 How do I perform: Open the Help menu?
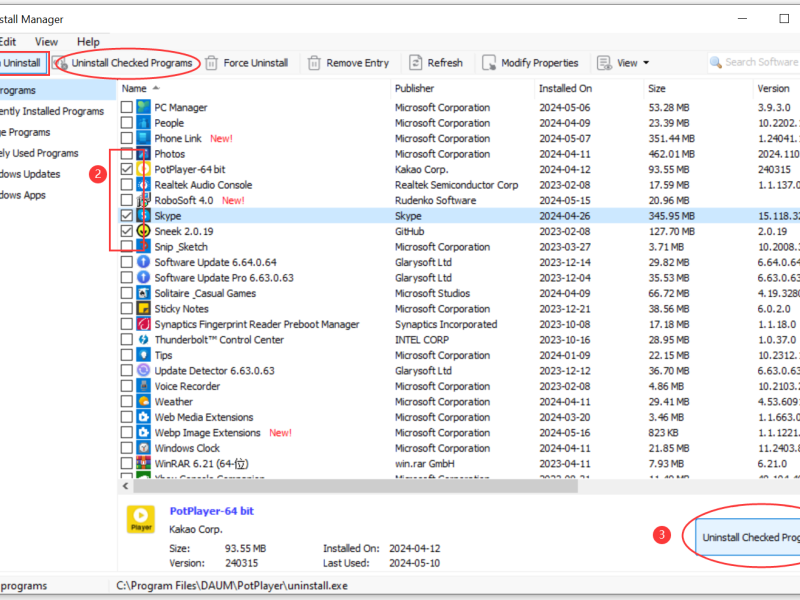tap(88, 42)
